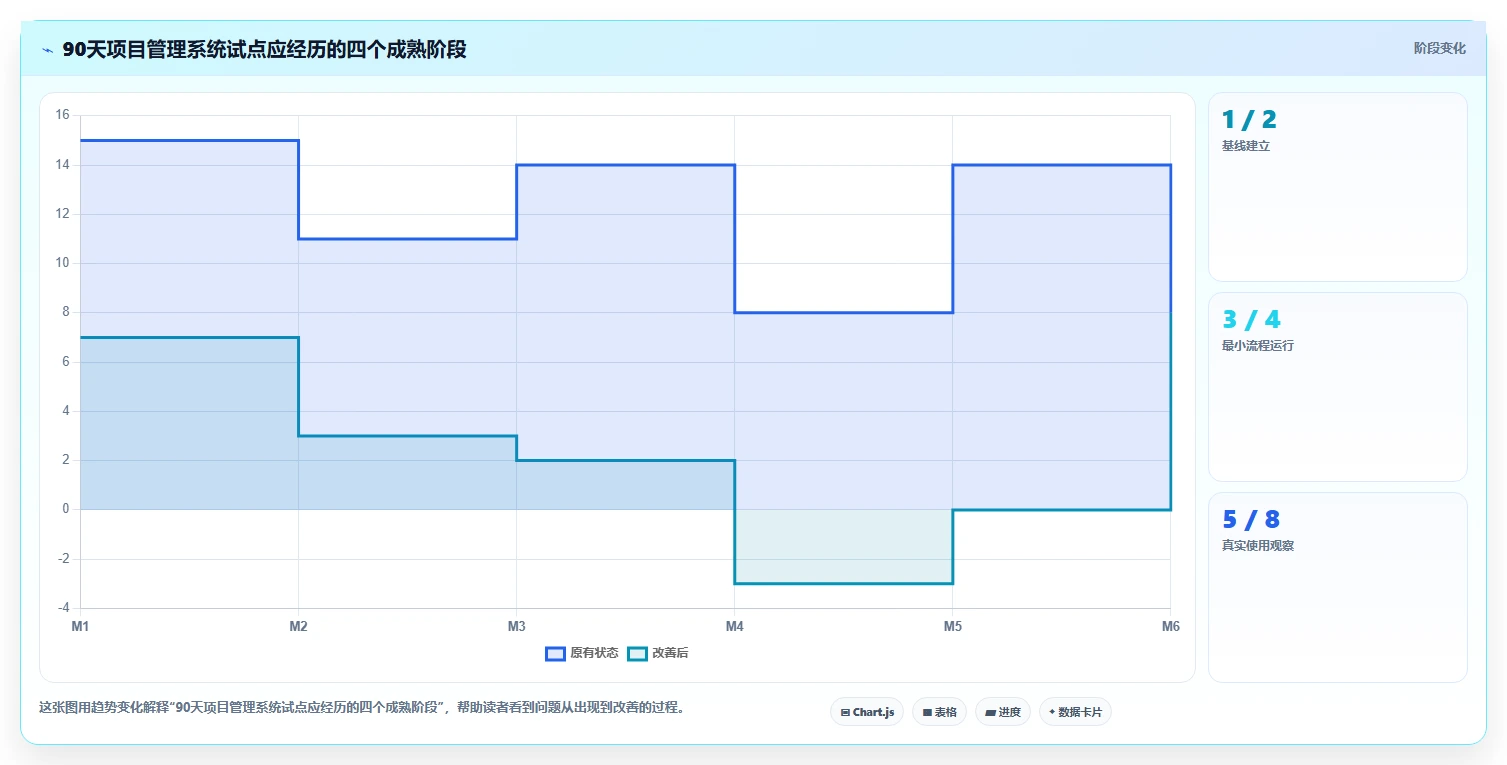Click the lightning icon beside the title
Image resolution: width=1507 pixels, height=765 pixels.
(47, 50)
